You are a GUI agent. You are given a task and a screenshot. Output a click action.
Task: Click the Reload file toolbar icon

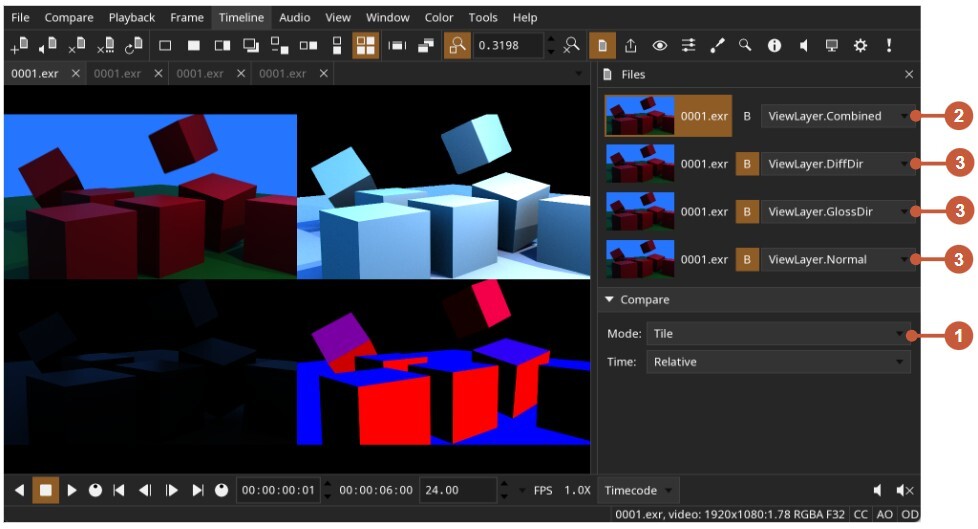point(133,46)
